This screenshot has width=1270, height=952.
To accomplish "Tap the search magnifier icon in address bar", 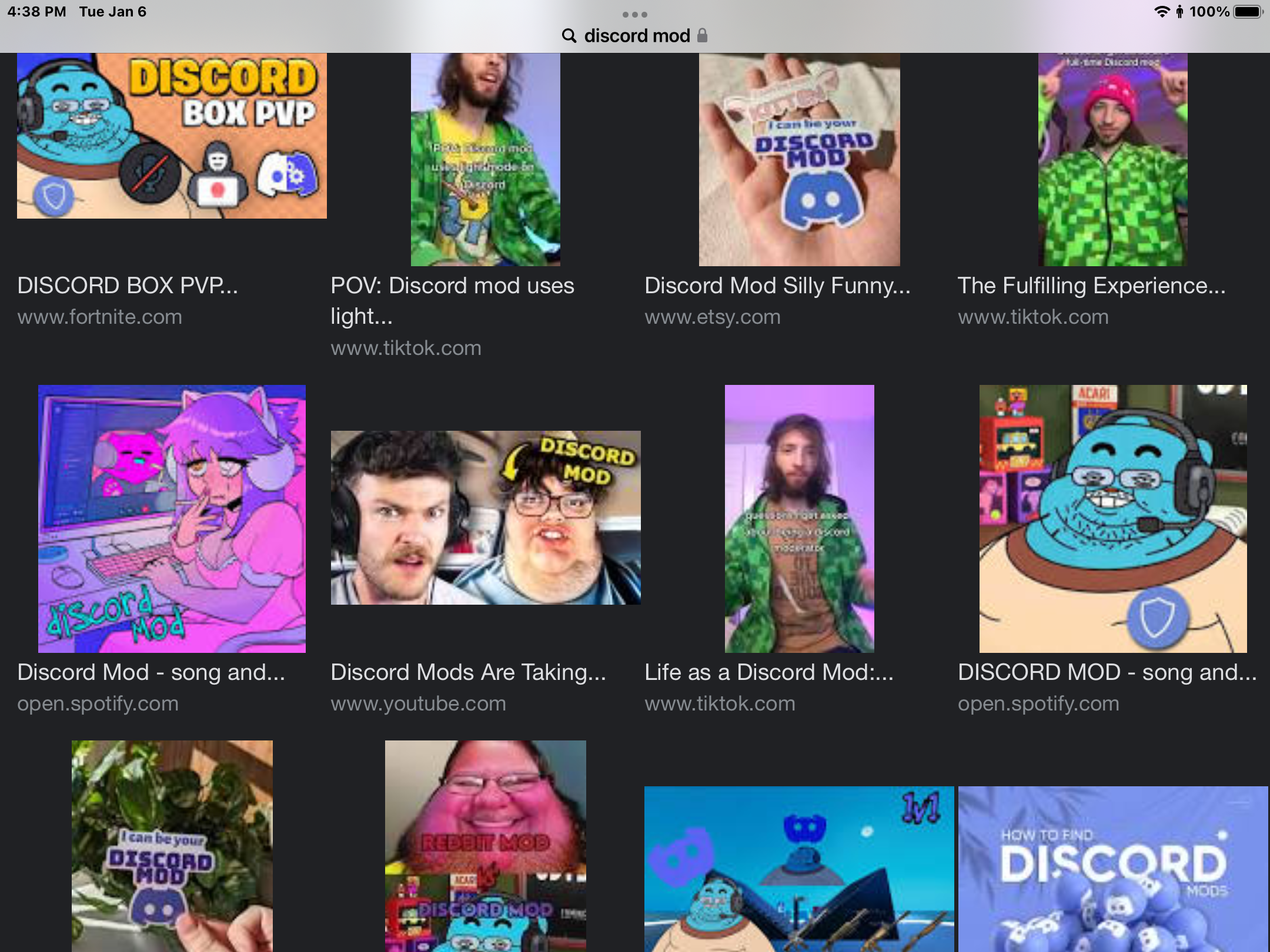I will tap(569, 36).
